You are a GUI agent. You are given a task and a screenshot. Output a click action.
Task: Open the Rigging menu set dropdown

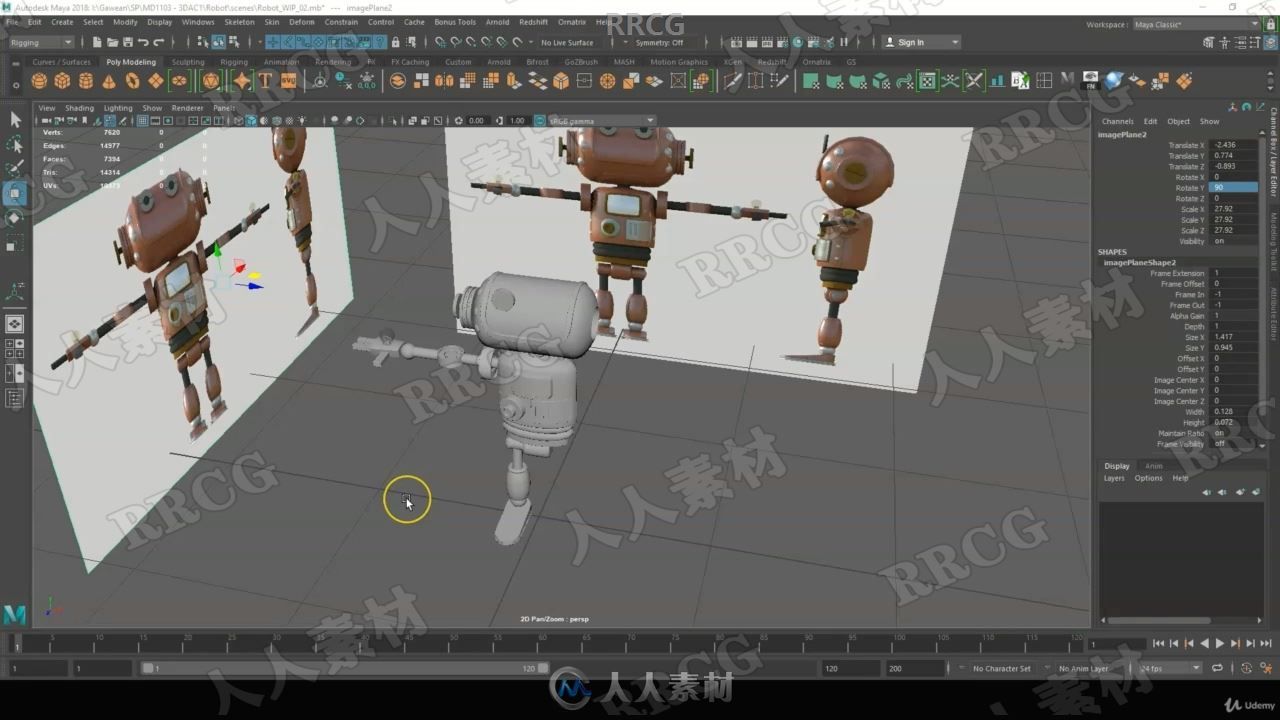pyautogui.click(x=40, y=42)
